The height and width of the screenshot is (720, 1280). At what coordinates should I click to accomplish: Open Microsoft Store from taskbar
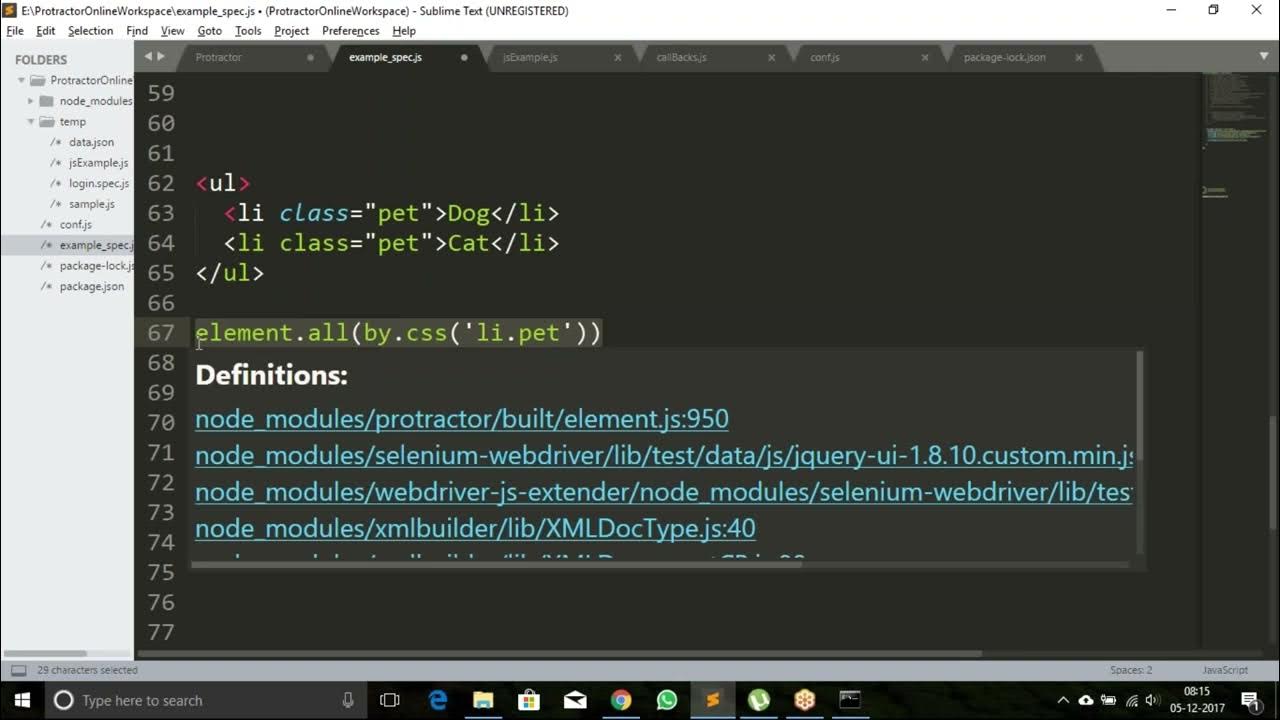click(x=529, y=700)
